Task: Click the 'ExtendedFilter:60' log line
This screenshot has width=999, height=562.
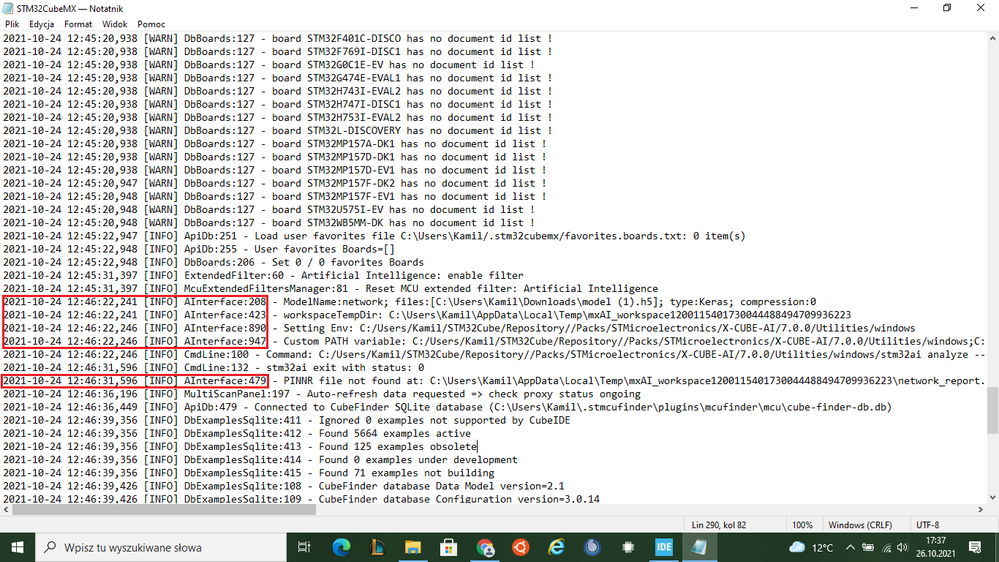Action: pyautogui.click(x=263, y=276)
